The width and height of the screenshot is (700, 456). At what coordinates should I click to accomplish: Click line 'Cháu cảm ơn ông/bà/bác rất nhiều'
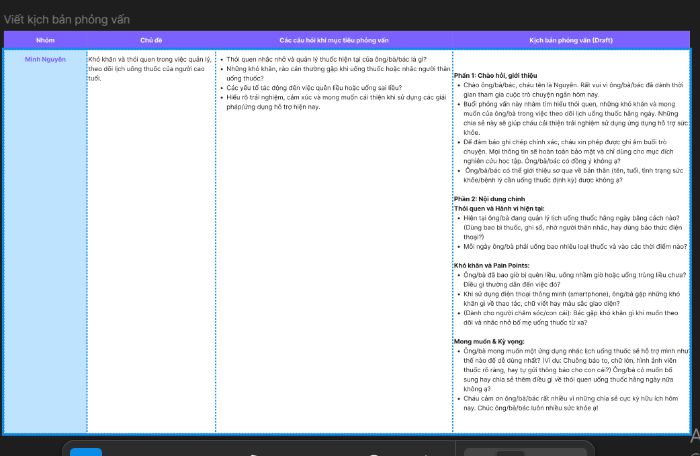tap(571, 403)
